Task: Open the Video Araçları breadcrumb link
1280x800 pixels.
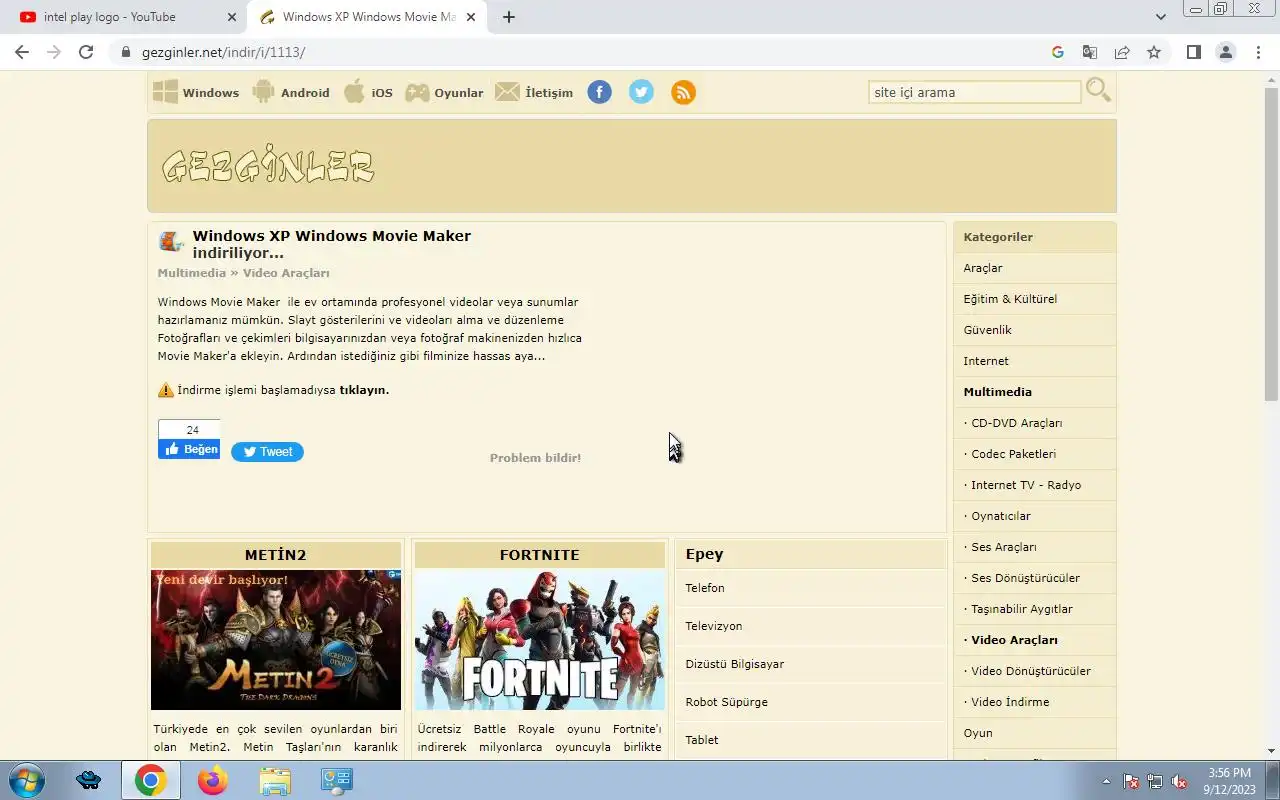Action: pos(286,273)
